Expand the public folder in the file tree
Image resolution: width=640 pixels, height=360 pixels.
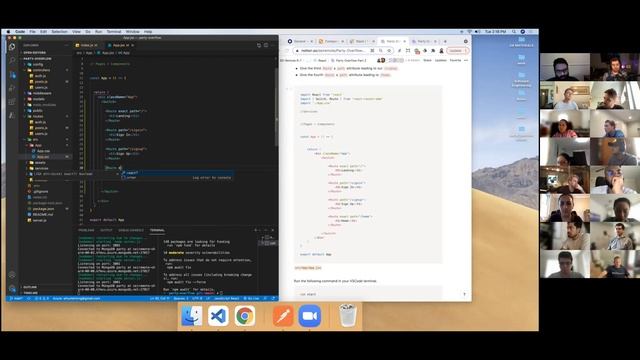pos(38,111)
